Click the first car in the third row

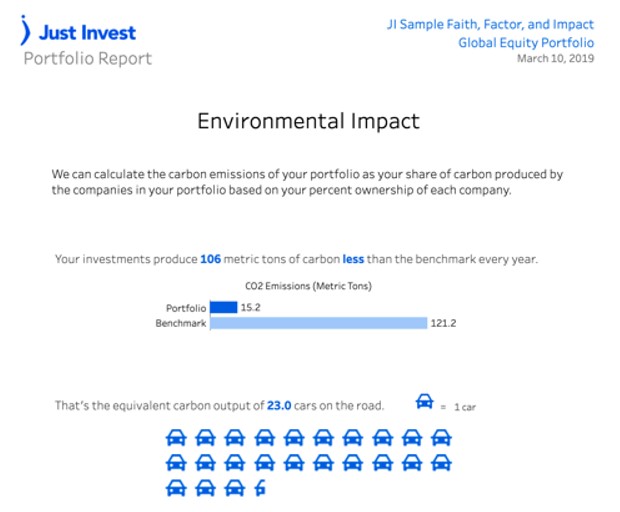pos(176,488)
